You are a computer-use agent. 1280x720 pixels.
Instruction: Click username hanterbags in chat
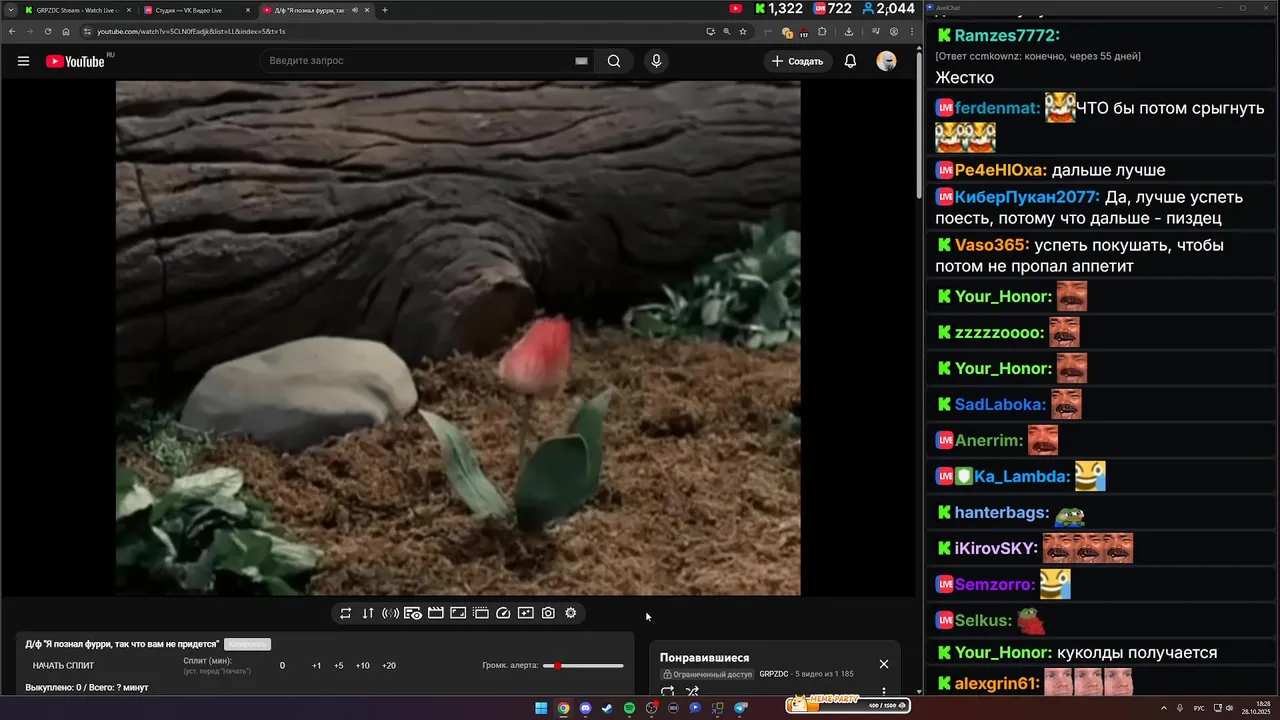pos(1001,513)
